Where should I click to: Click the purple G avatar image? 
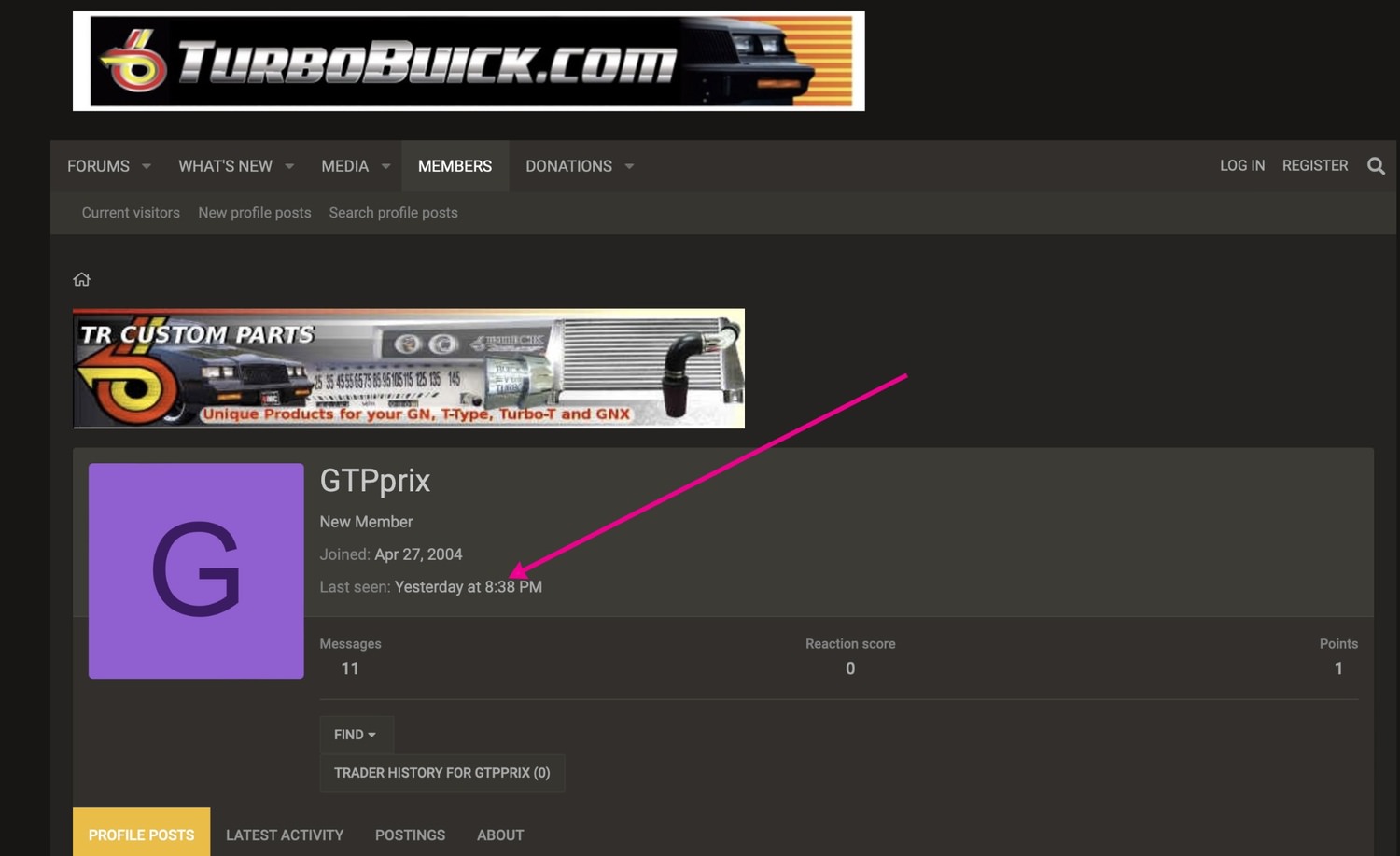pos(196,571)
